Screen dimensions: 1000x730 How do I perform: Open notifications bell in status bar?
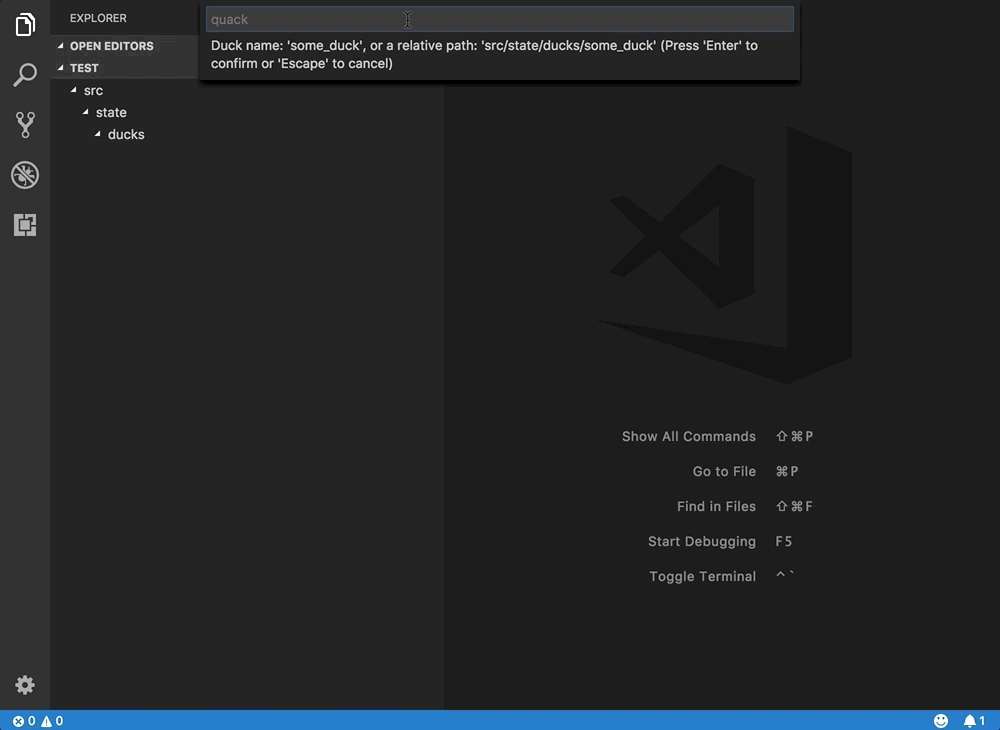(x=974, y=721)
